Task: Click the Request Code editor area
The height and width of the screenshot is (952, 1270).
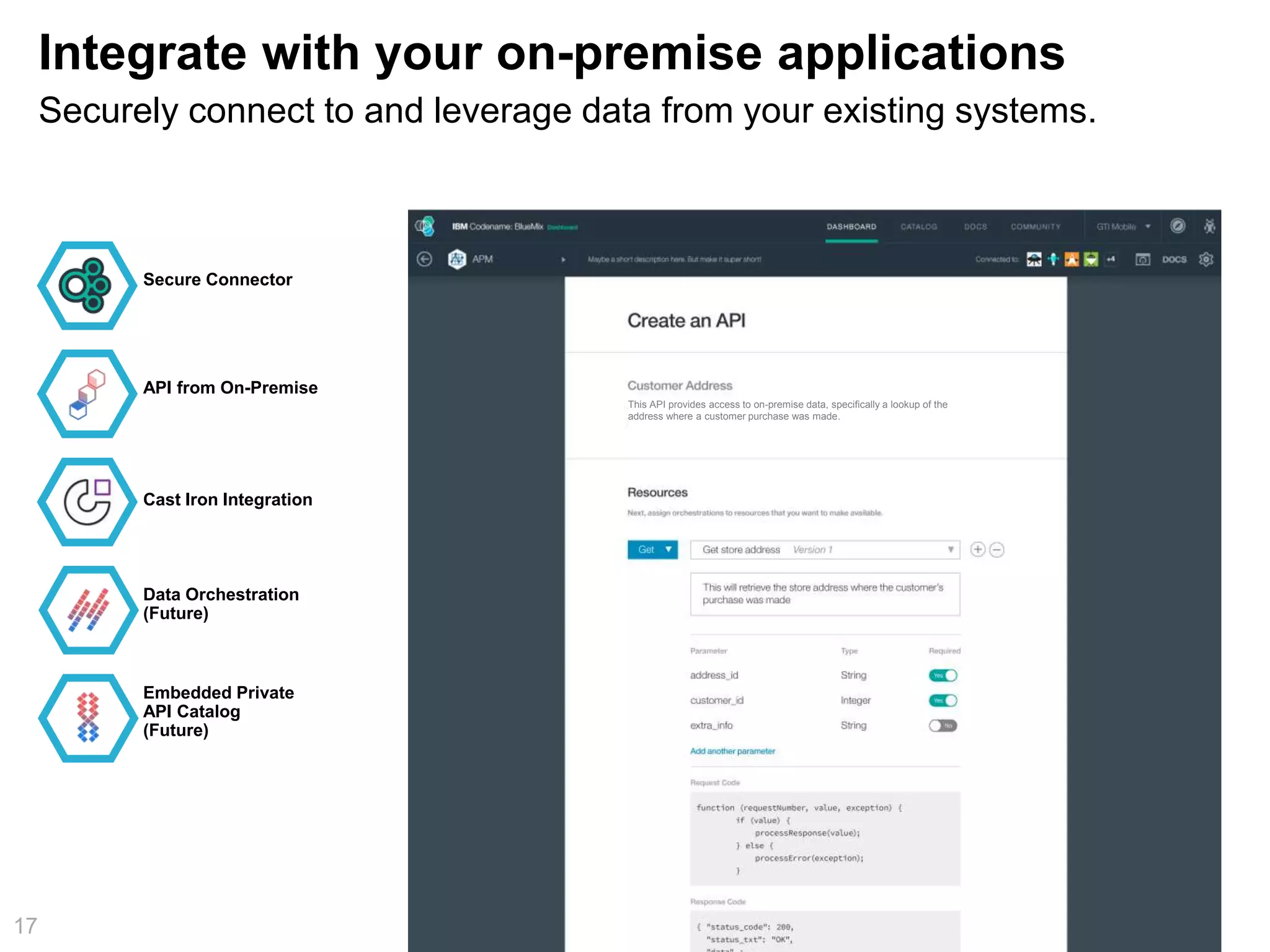Action: (825, 839)
